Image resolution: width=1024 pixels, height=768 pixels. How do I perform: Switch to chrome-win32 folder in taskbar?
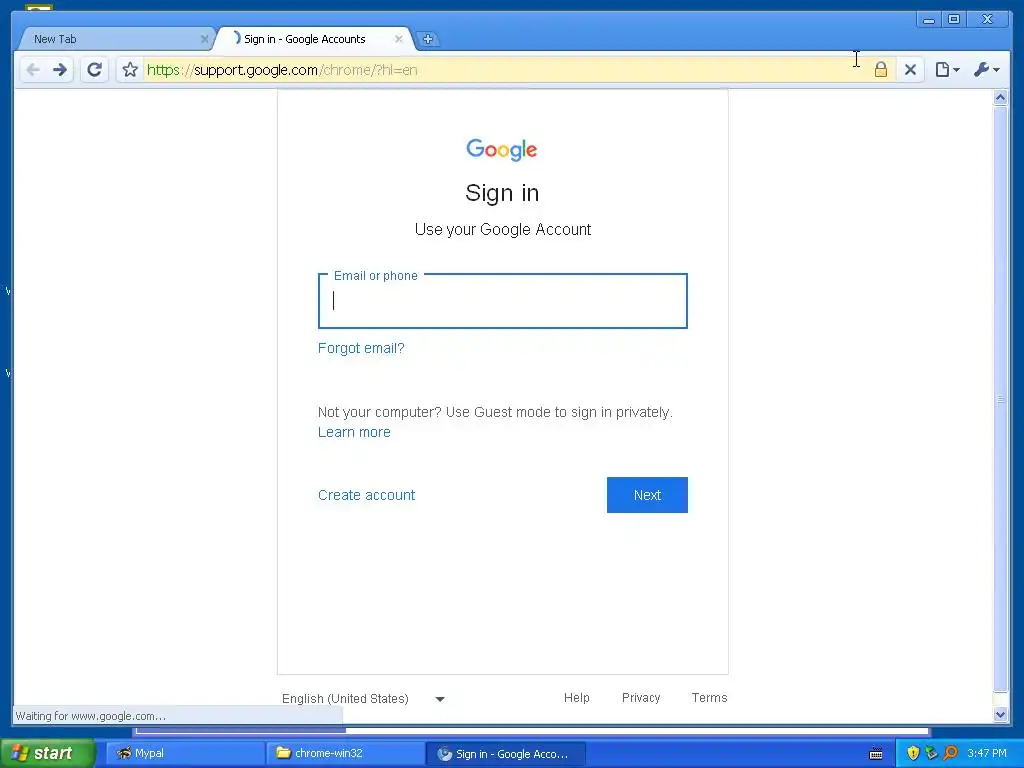click(345, 754)
